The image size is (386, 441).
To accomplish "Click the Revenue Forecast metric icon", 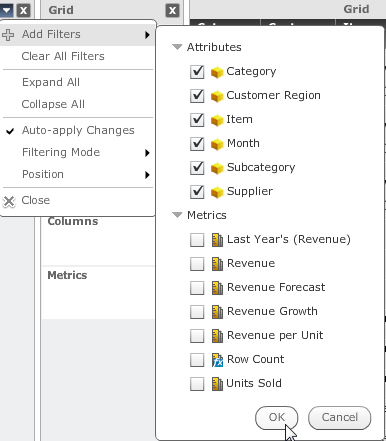I will pyautogui.click(x=217, y=288).
